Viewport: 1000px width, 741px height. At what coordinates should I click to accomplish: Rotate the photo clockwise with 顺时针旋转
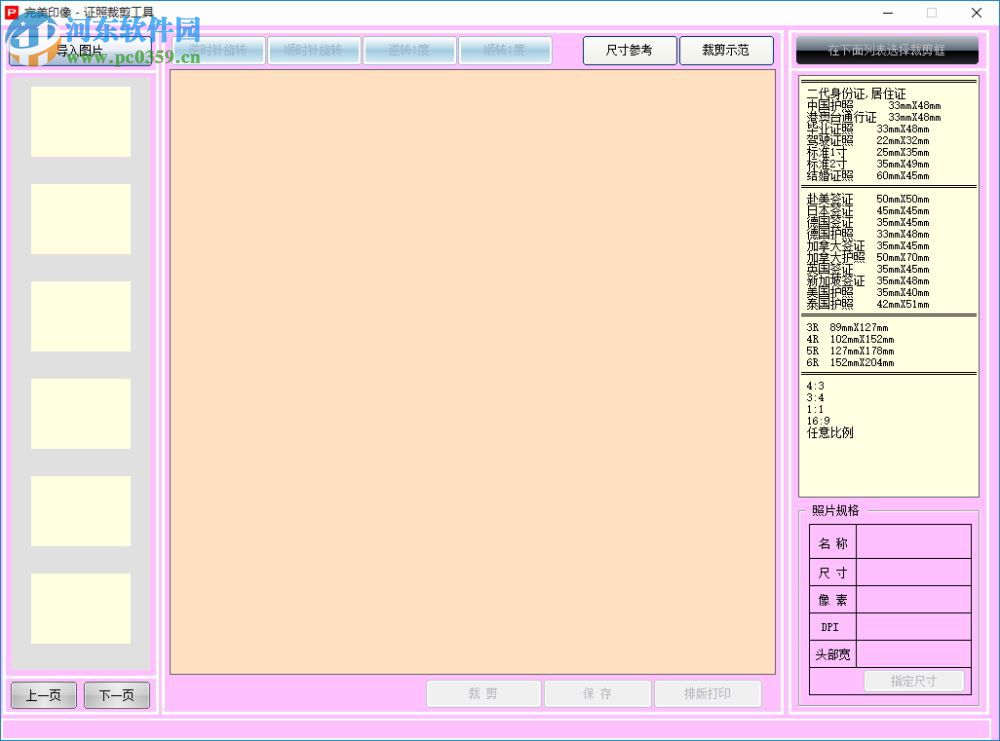tap(314, 50)
